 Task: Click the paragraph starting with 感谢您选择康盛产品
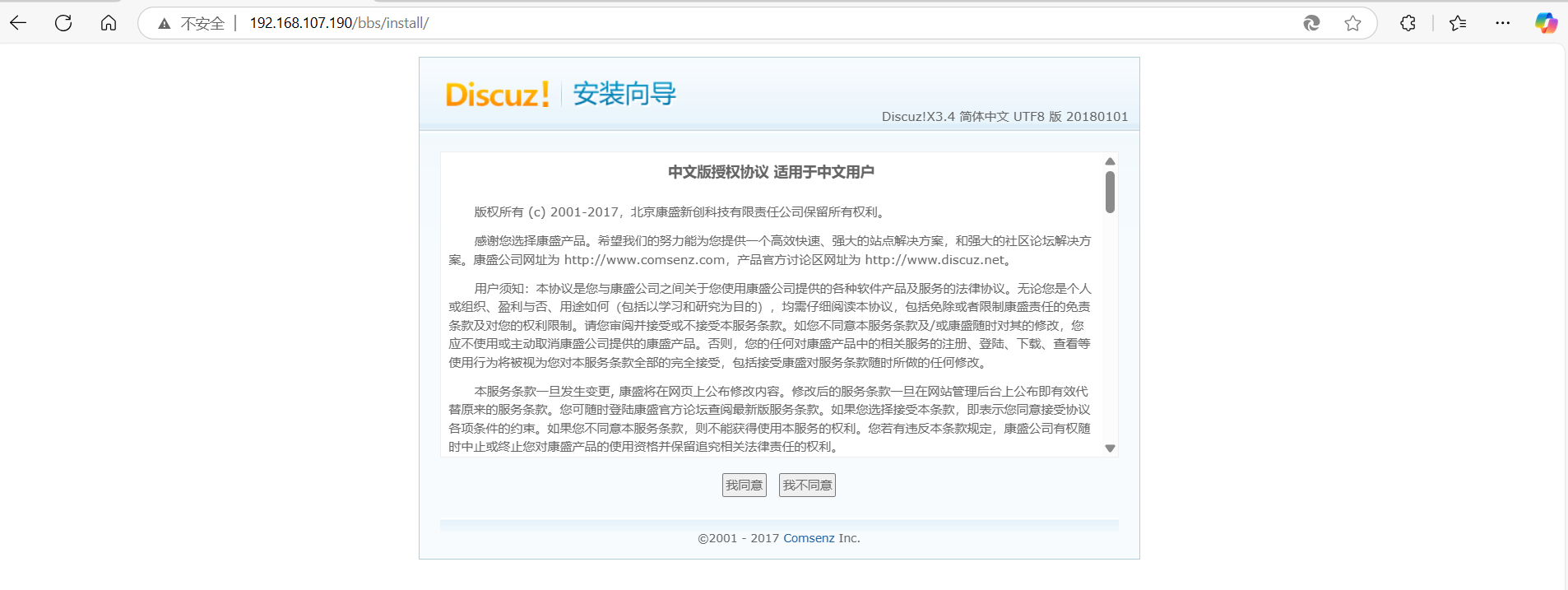coord(770,250)
